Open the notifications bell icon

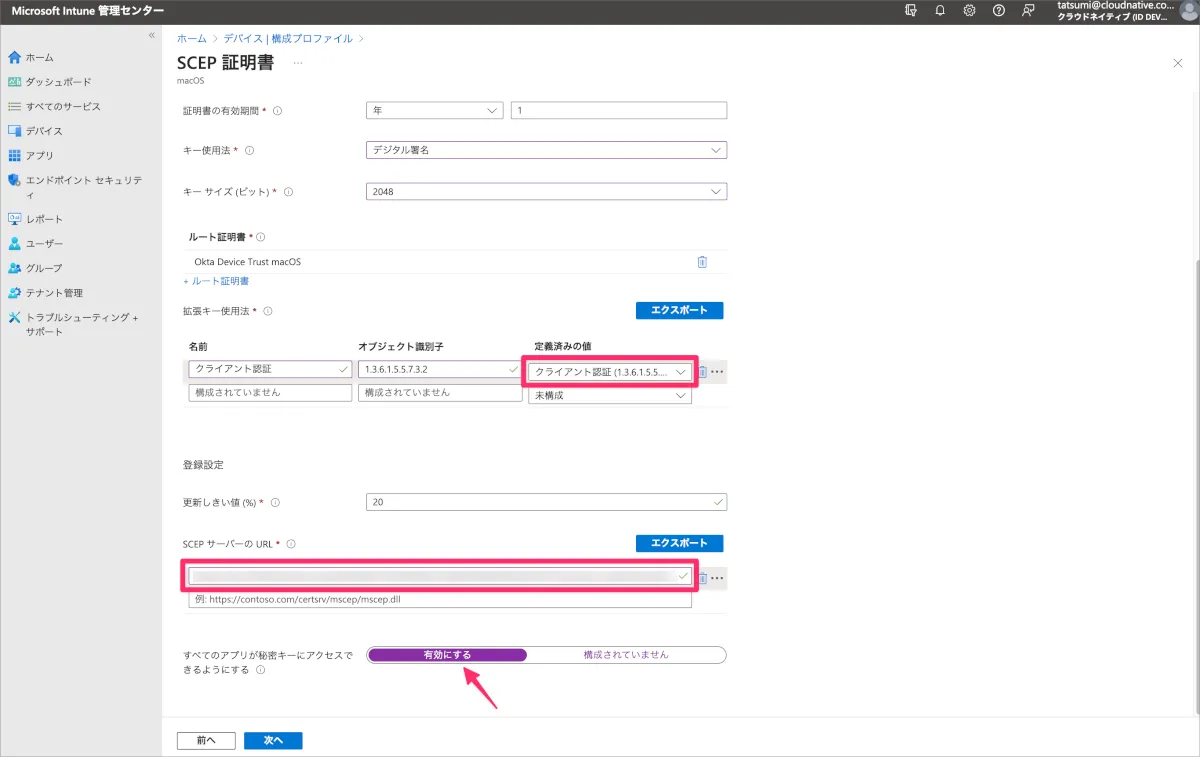click(940, 10)
